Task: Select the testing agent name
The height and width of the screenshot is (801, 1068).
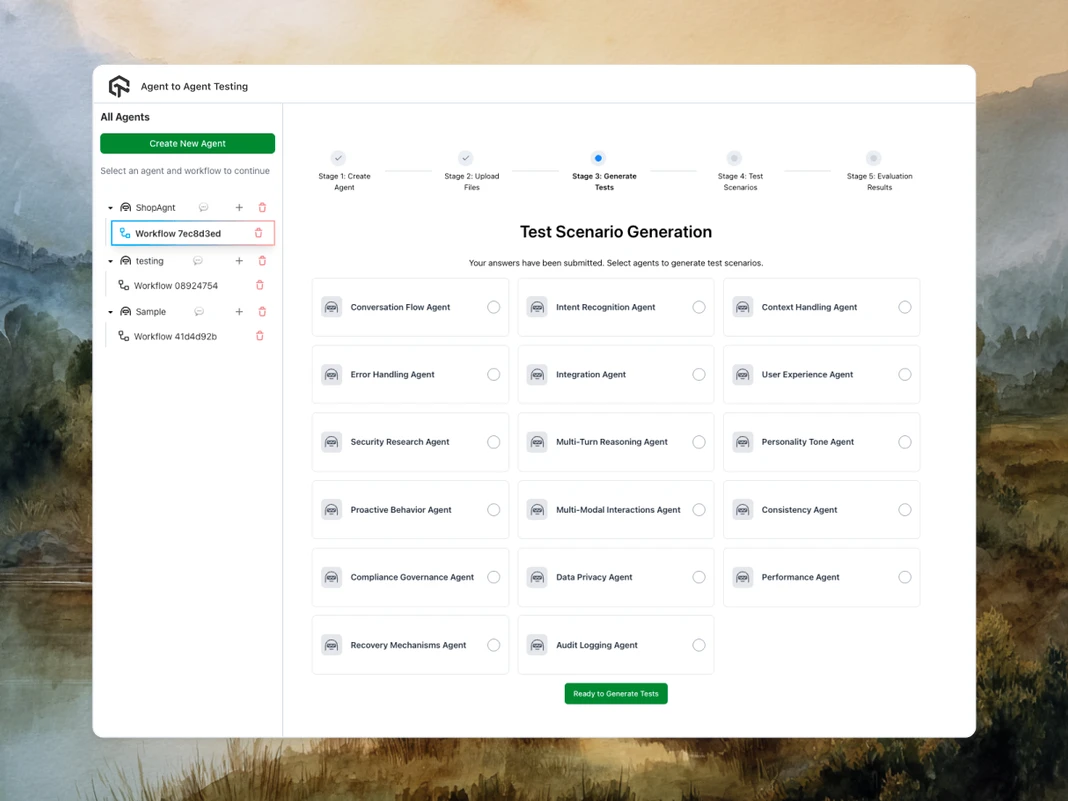Action: [x=149, y=261]
